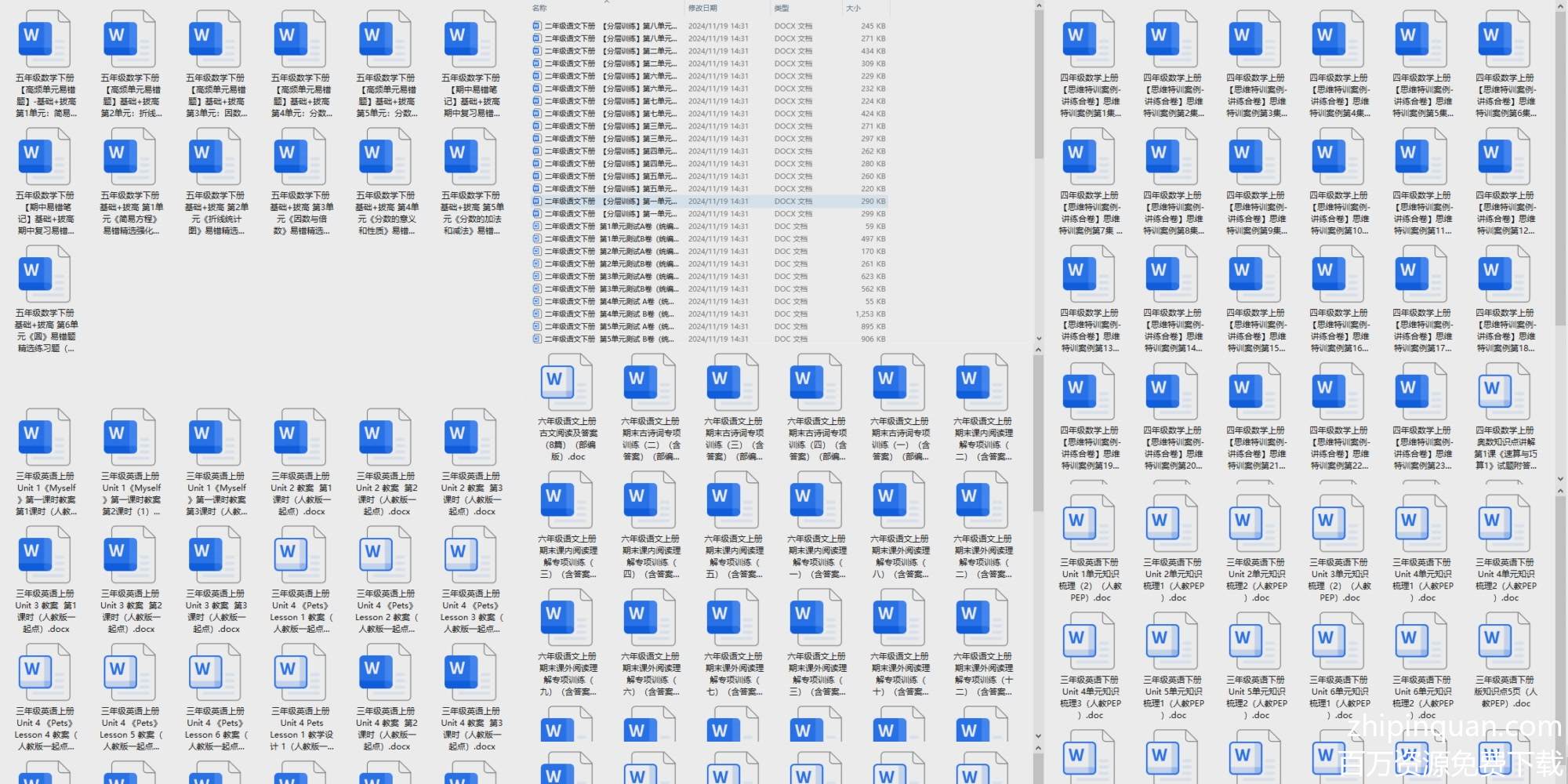This screenshot has height=784, width=1568.
Task: Open 六年级语文上册 期末古诗词专项训练(四) file
Action: [x=816, y=383]
